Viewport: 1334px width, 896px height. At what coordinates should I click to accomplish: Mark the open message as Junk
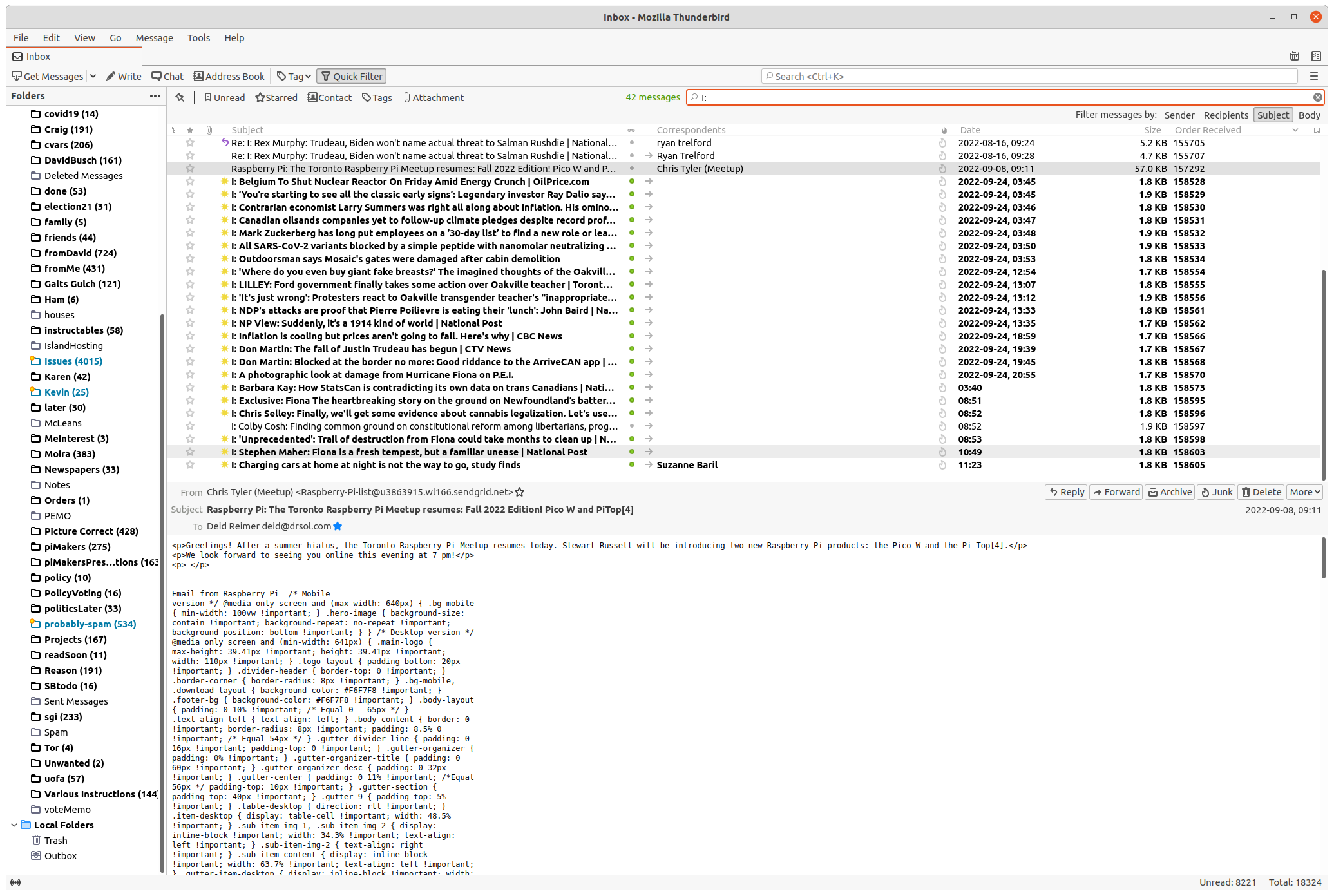tap(1217, 492)
